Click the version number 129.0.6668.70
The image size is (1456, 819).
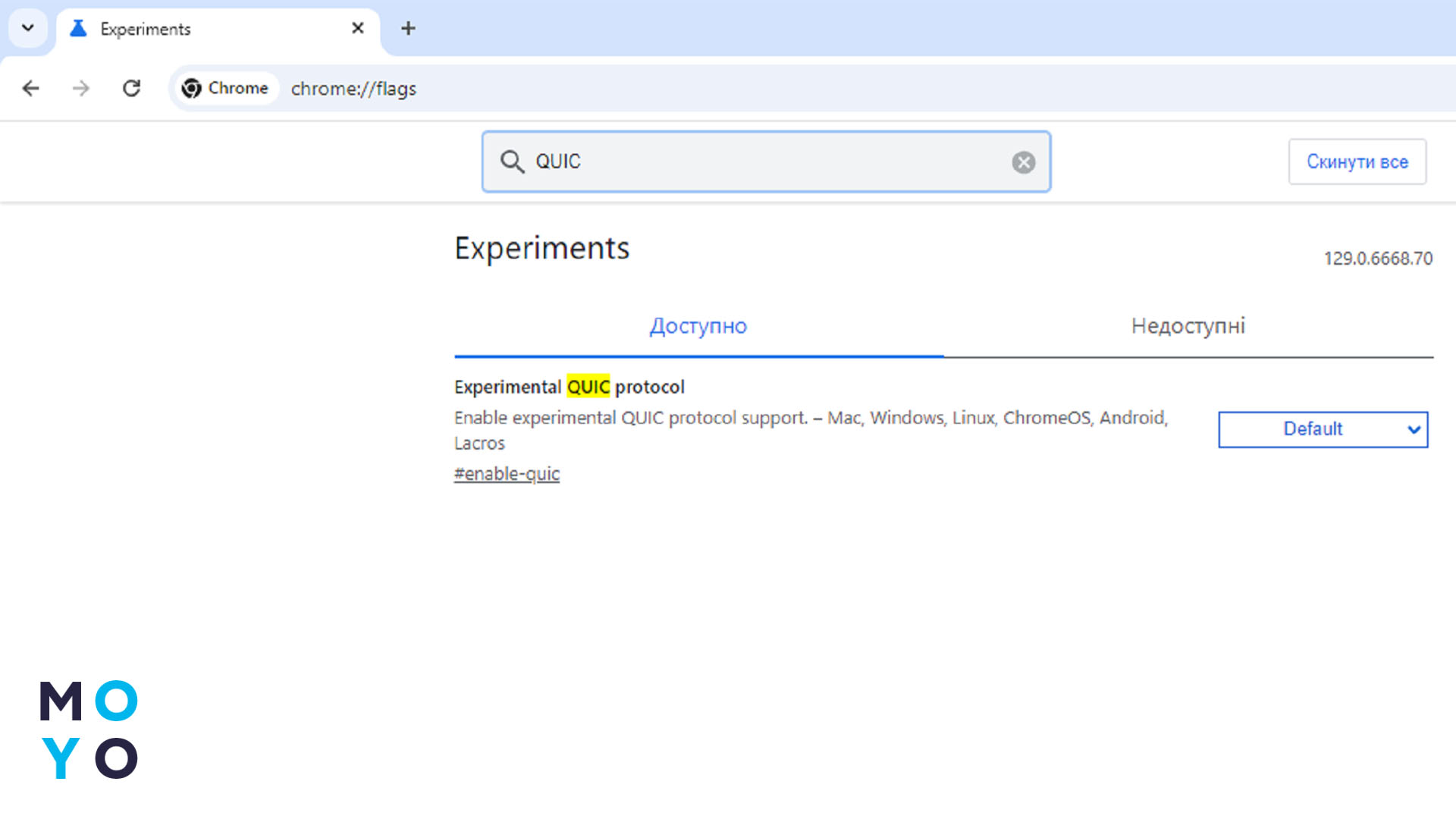tap(1378, 259)
